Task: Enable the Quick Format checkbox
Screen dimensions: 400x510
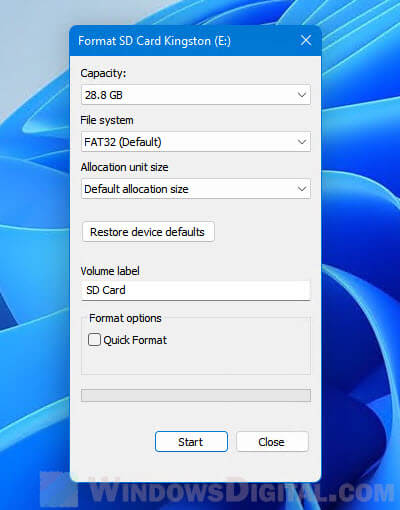Action: (94, 340)
